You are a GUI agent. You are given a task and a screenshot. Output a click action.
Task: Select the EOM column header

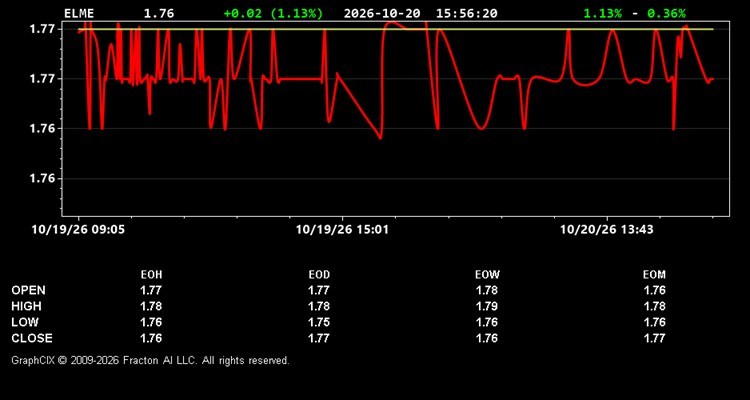654,275
